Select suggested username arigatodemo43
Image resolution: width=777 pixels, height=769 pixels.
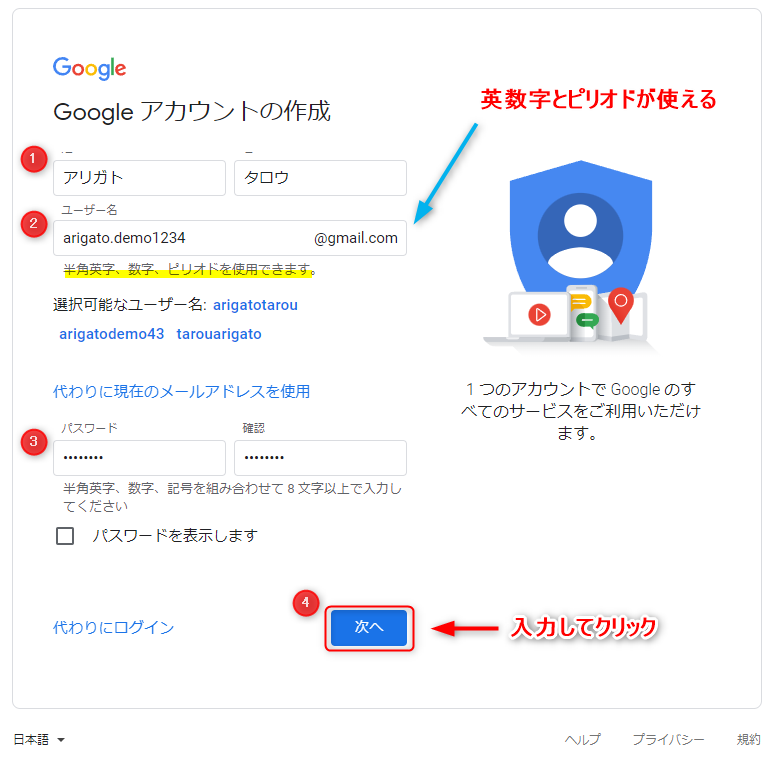[111, 334]
